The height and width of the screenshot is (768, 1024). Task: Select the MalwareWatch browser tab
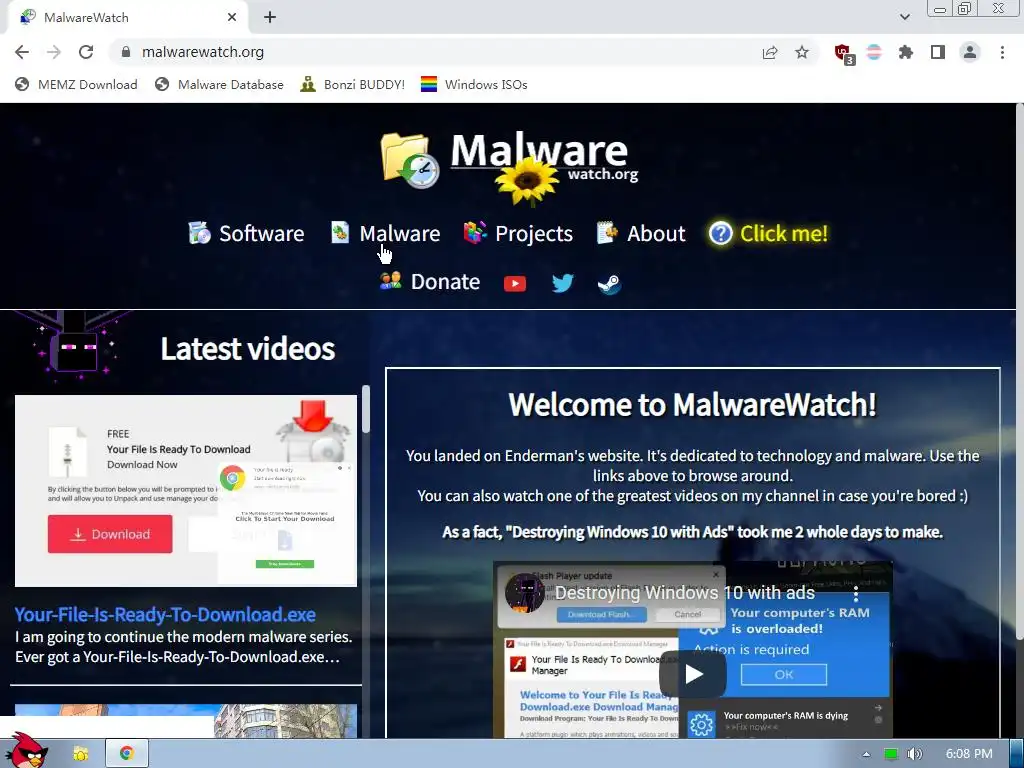[x=128, y=18]
